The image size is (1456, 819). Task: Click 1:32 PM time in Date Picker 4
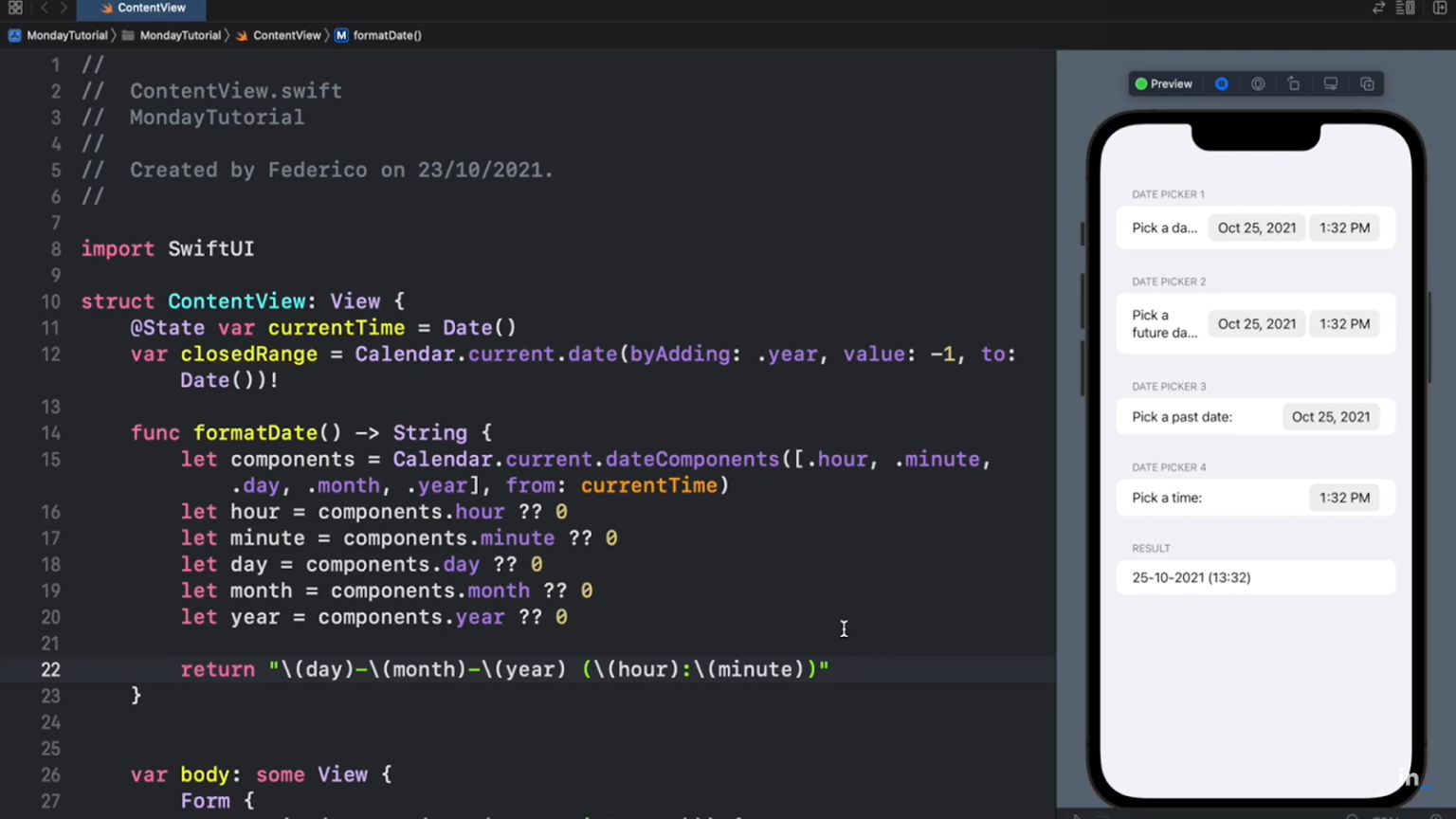pos(1344,498)
